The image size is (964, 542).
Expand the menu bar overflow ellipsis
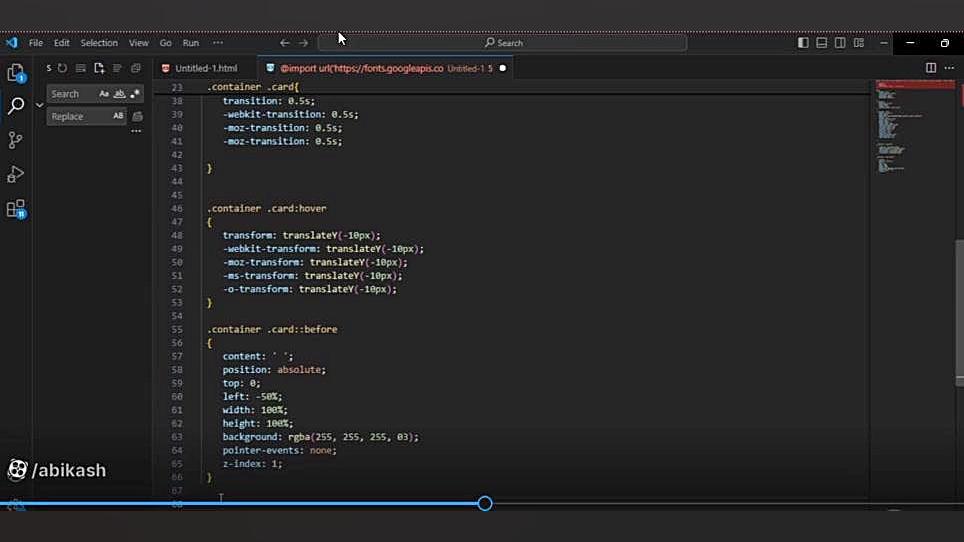(x=218, y=43)
